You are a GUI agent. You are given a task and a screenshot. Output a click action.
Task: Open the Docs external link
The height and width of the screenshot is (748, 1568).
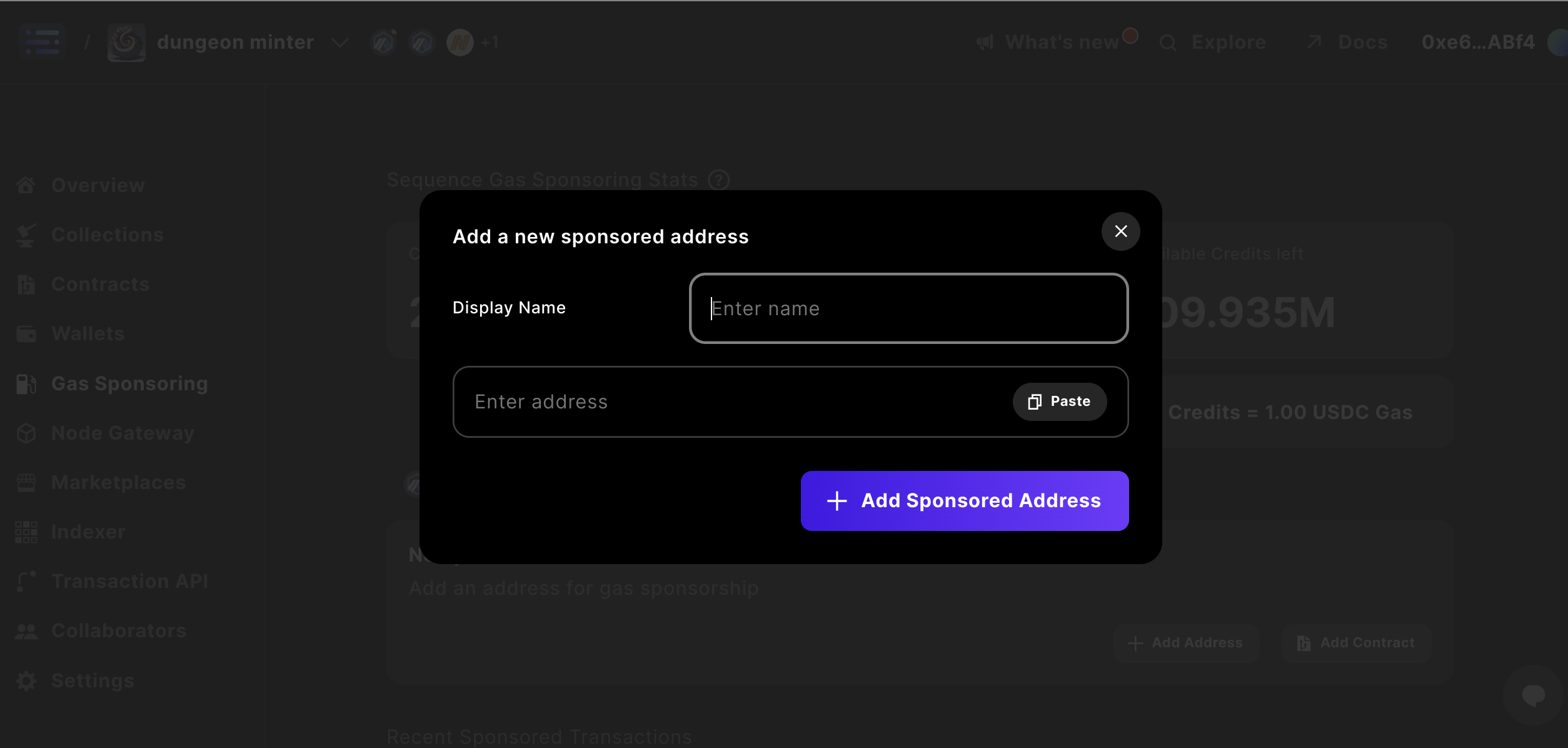1346,42
